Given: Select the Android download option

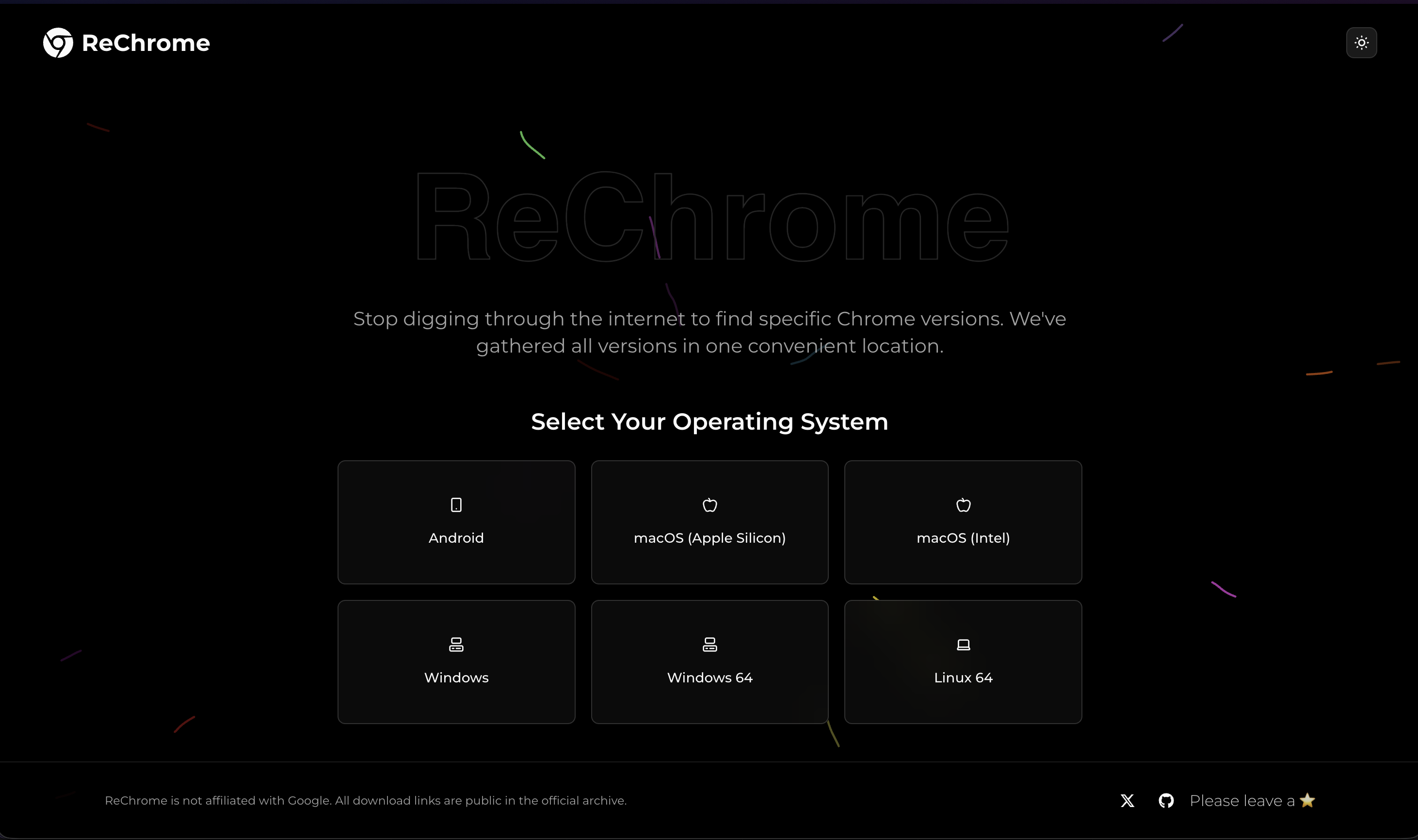Looking at the screenshot, I should pos(456,521).
